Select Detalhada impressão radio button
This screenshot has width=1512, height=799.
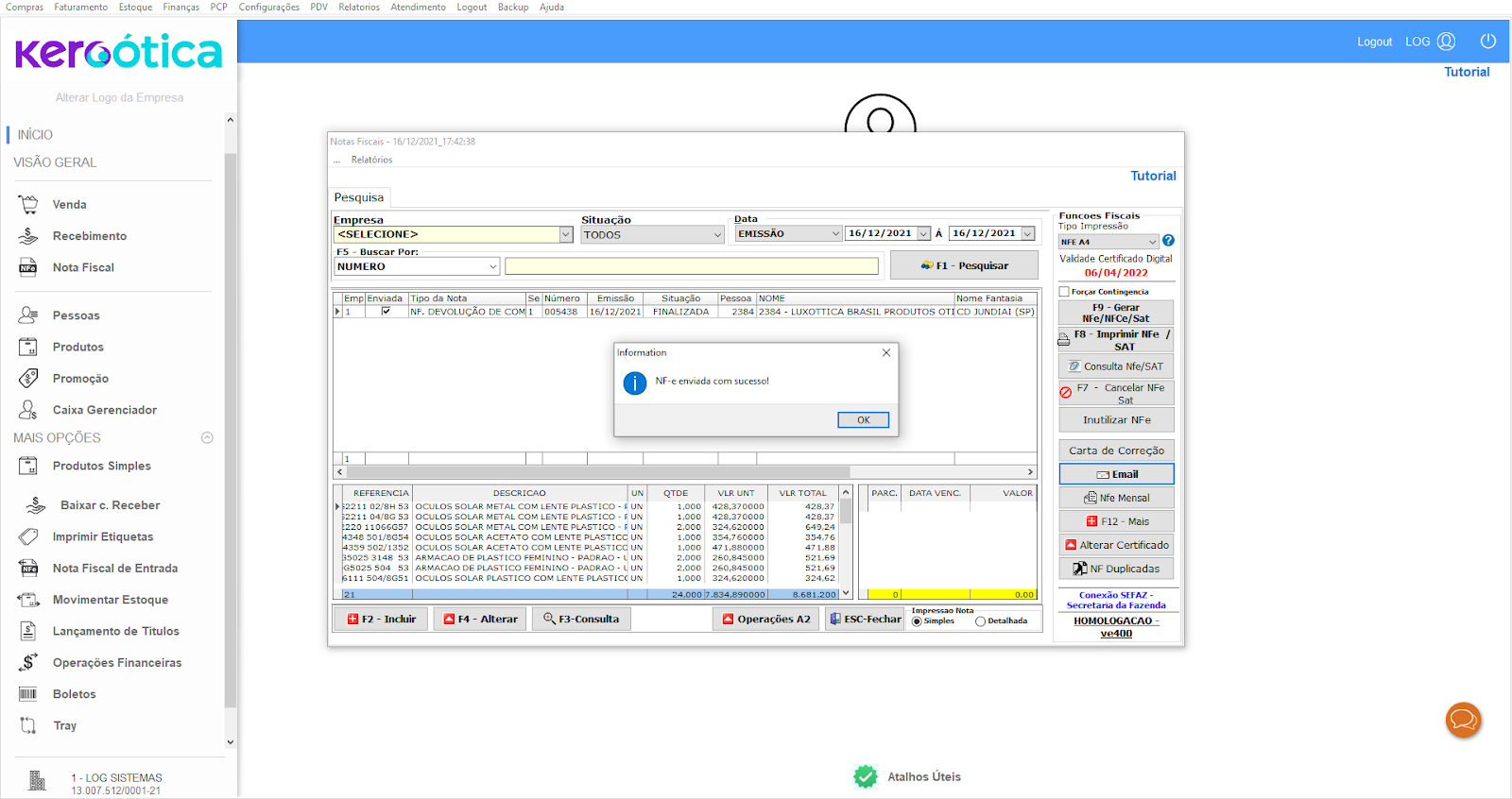pyautogui.click(x=980, y=621)
